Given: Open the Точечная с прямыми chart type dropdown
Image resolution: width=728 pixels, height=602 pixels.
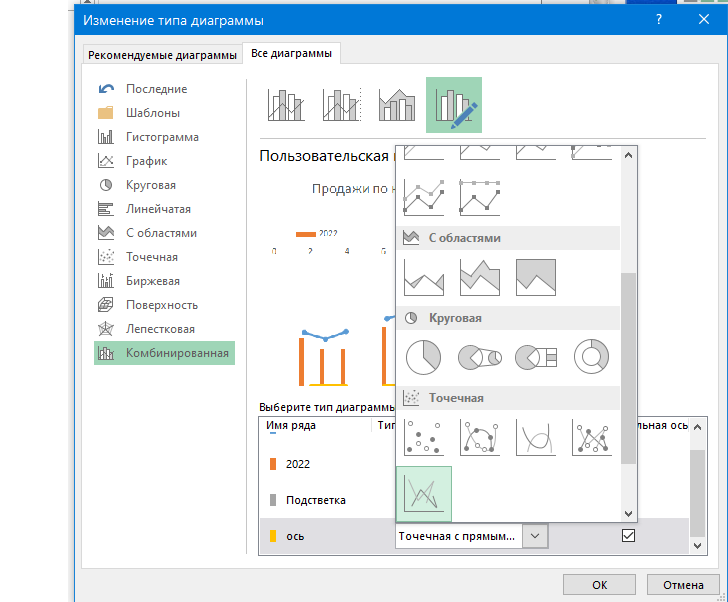Looking at the screenshot, I should click(x=536, y=537).
